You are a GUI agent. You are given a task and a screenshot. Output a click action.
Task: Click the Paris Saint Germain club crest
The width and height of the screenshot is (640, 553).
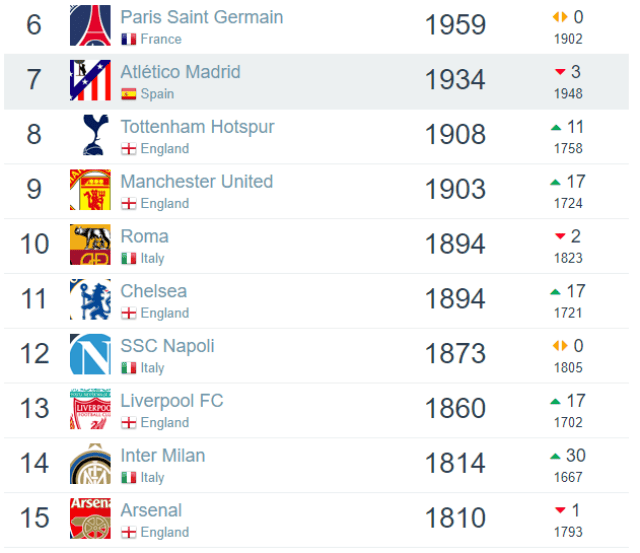pyautogui.click(x=90, y=25)
